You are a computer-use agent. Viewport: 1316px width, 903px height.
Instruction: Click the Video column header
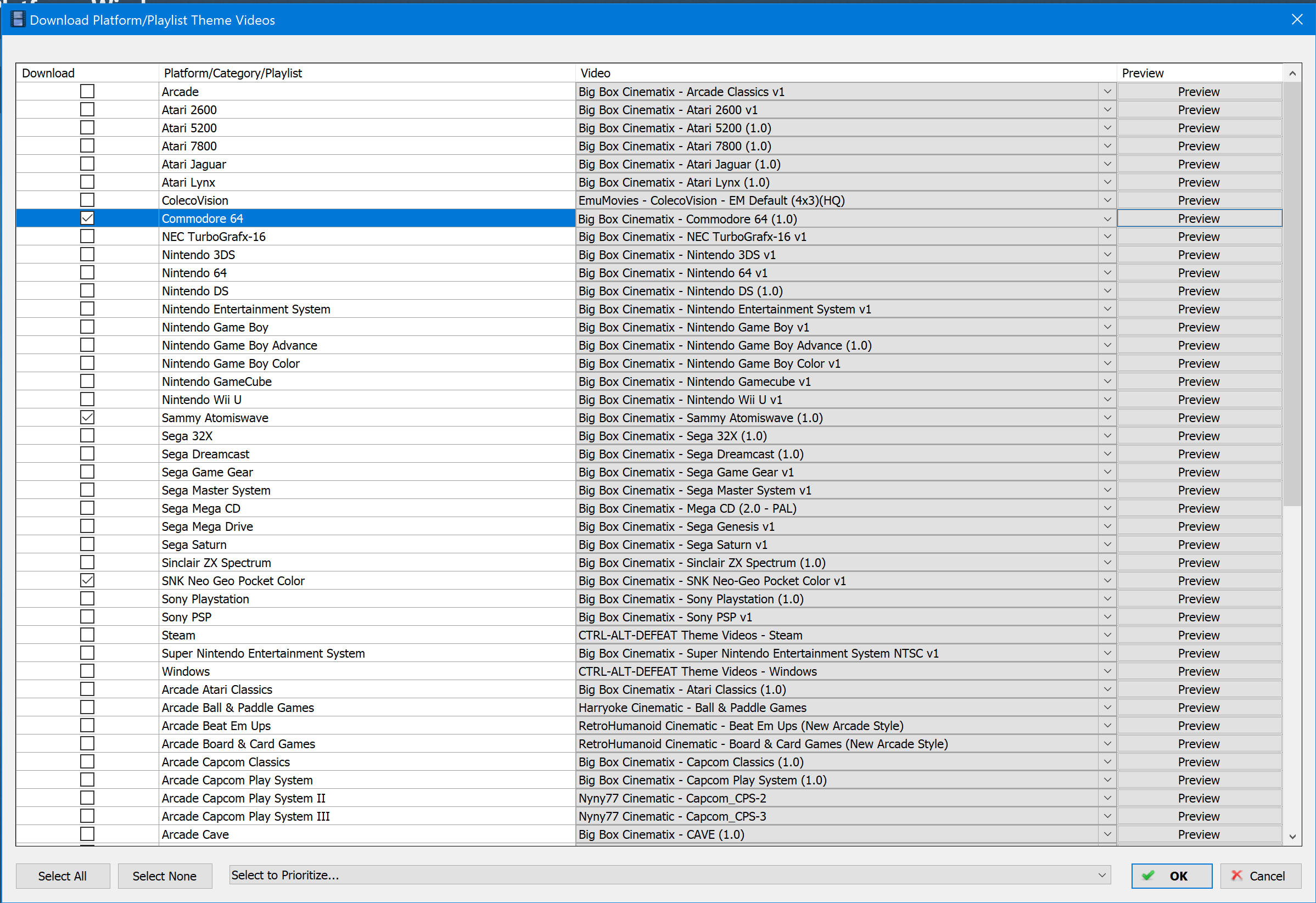pyautogui.click(x=846, y=72)
